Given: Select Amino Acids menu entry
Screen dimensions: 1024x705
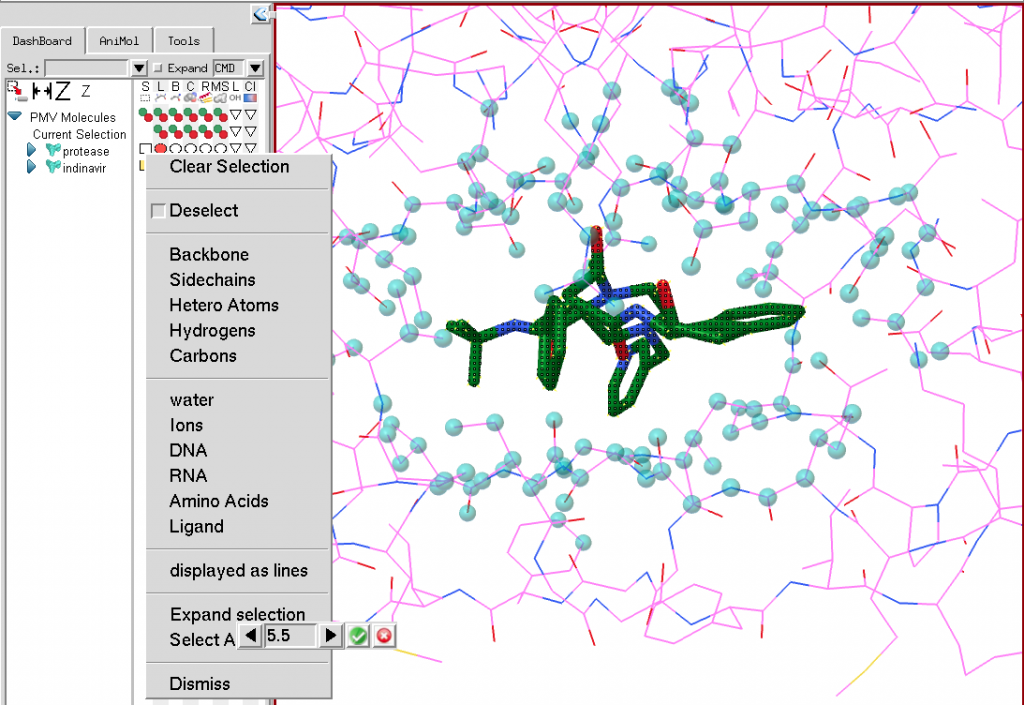Looking at the screenshot, I should 219,501.
